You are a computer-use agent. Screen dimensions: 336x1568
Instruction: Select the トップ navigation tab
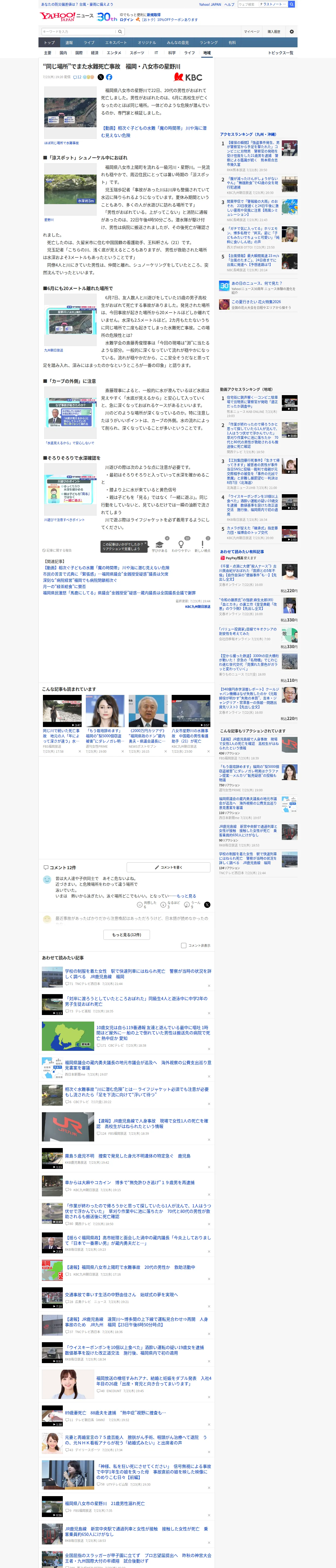(x=49, y=43)
